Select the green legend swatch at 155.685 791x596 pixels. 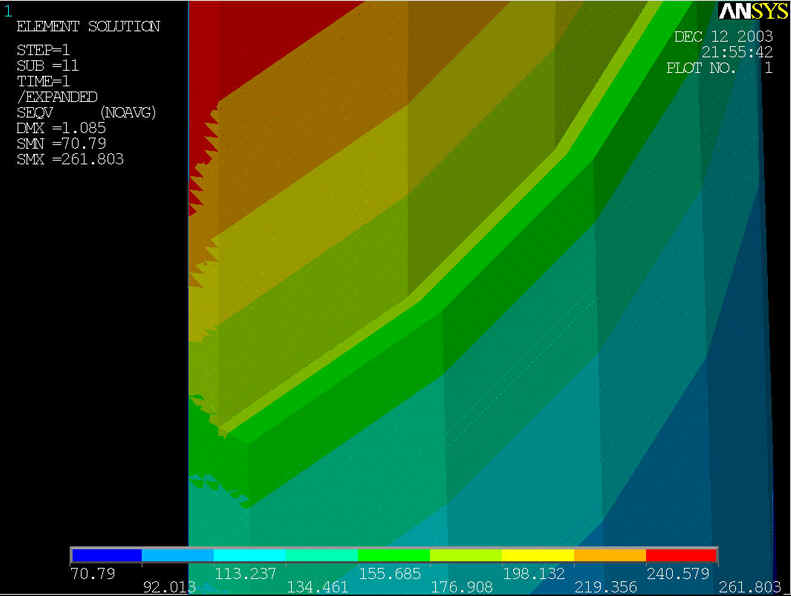pos(394,555)
